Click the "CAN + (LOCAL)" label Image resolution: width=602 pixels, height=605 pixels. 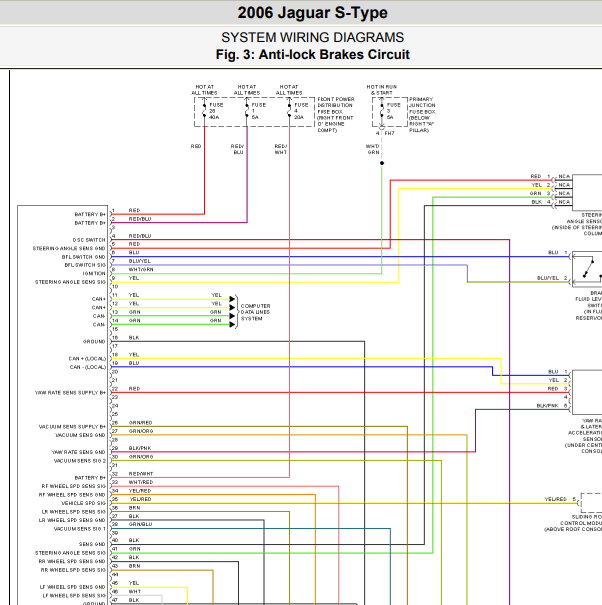tap(87, 359)
